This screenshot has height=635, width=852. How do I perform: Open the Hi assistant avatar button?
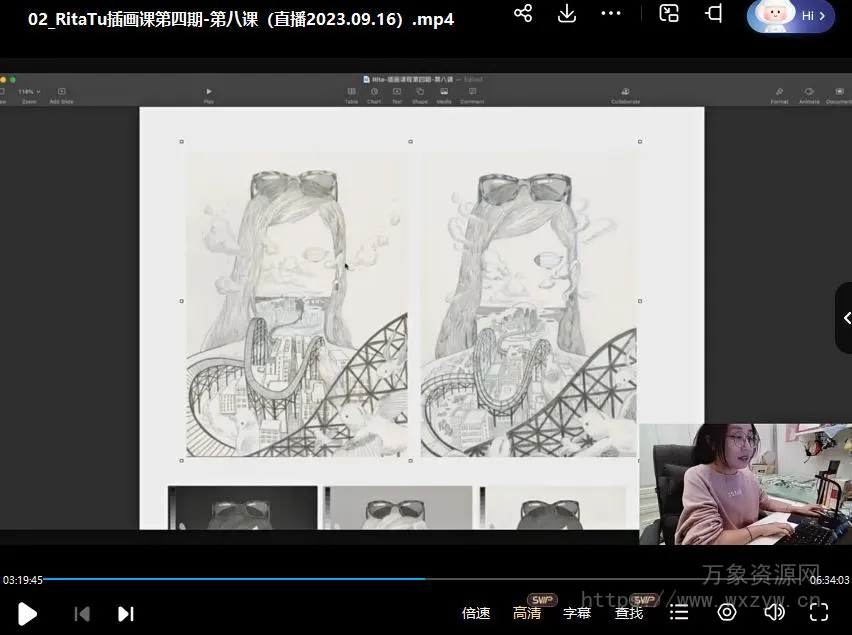[x=790, y=15]
